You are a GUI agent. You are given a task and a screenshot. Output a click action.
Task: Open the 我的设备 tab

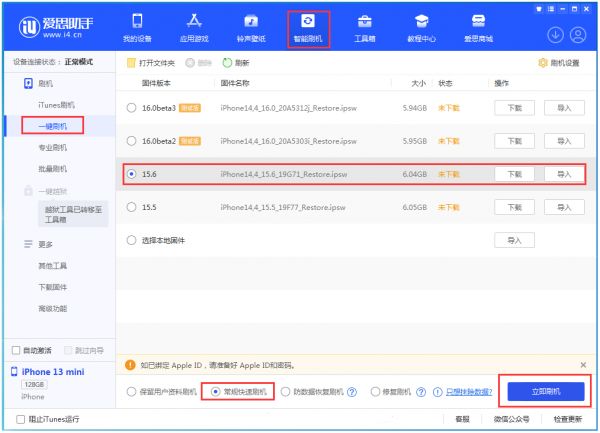(137, 28)
